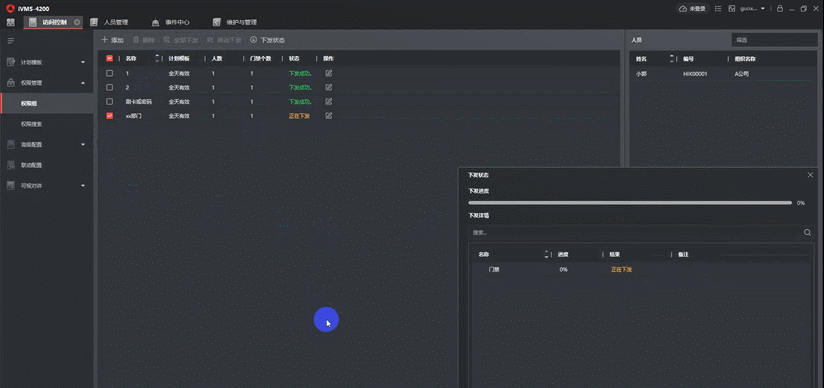Screen dimensions: 824x388
Task: Click the A公司 organization cell
Action: (x=741, y=74)
